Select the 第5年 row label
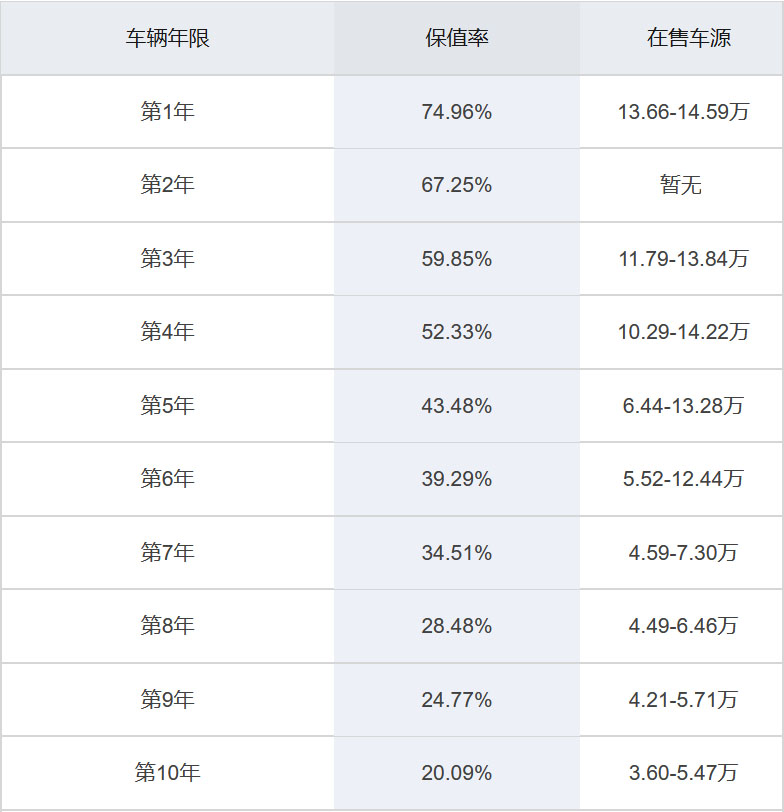Viewport: 784px width, 812px height. [x=167, y=406]
